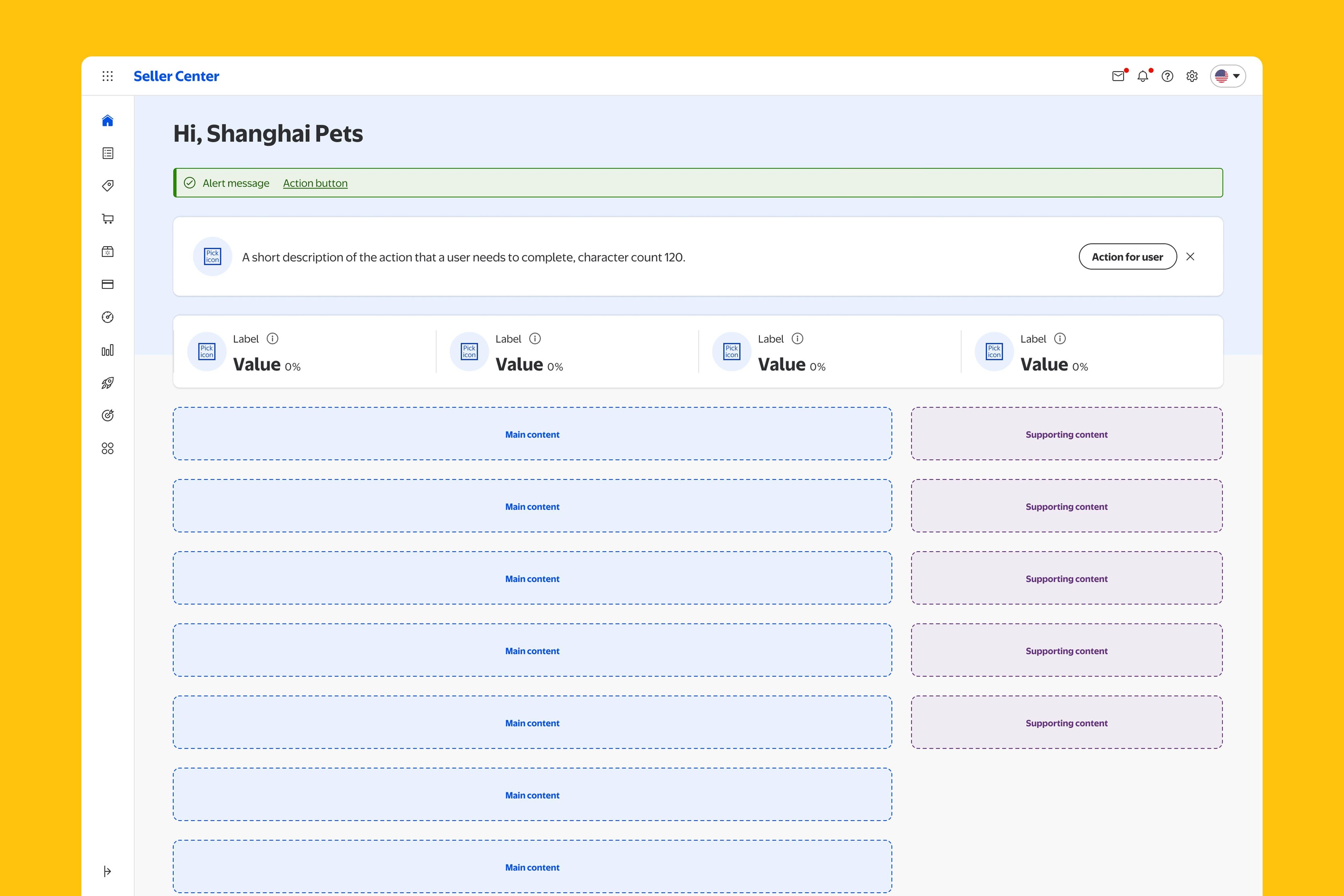The width and height of the screenshot is (1344, 896).
Task: Open settings gear icon
Action: (1192, 76)
